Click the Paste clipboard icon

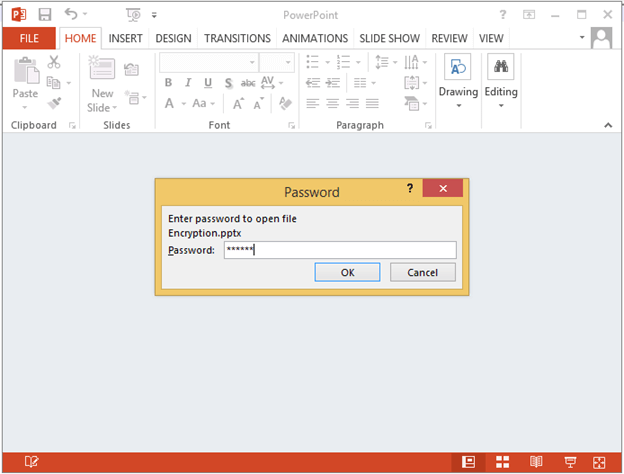coord(25,71)
